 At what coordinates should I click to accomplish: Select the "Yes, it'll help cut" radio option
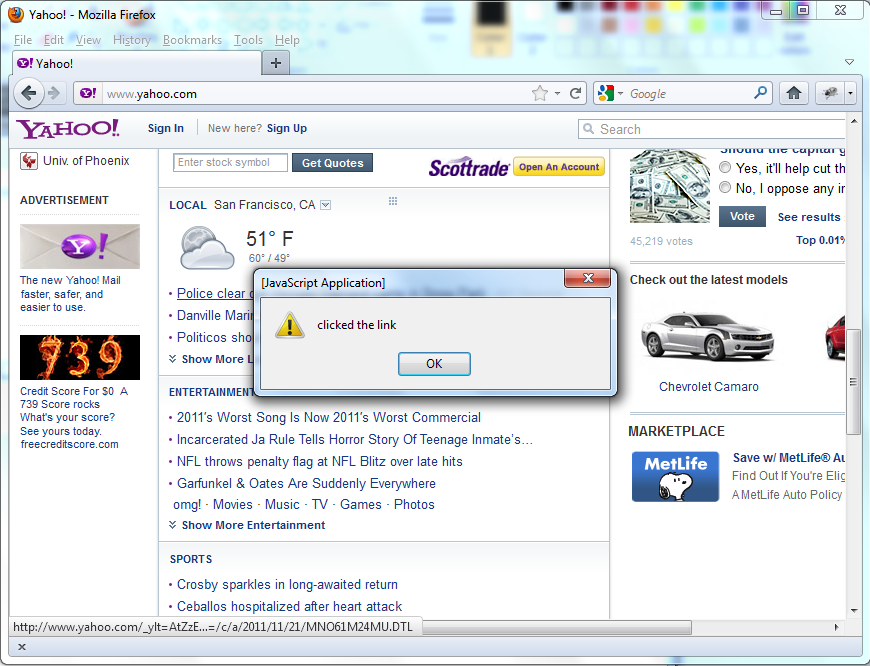pos(725,167)
